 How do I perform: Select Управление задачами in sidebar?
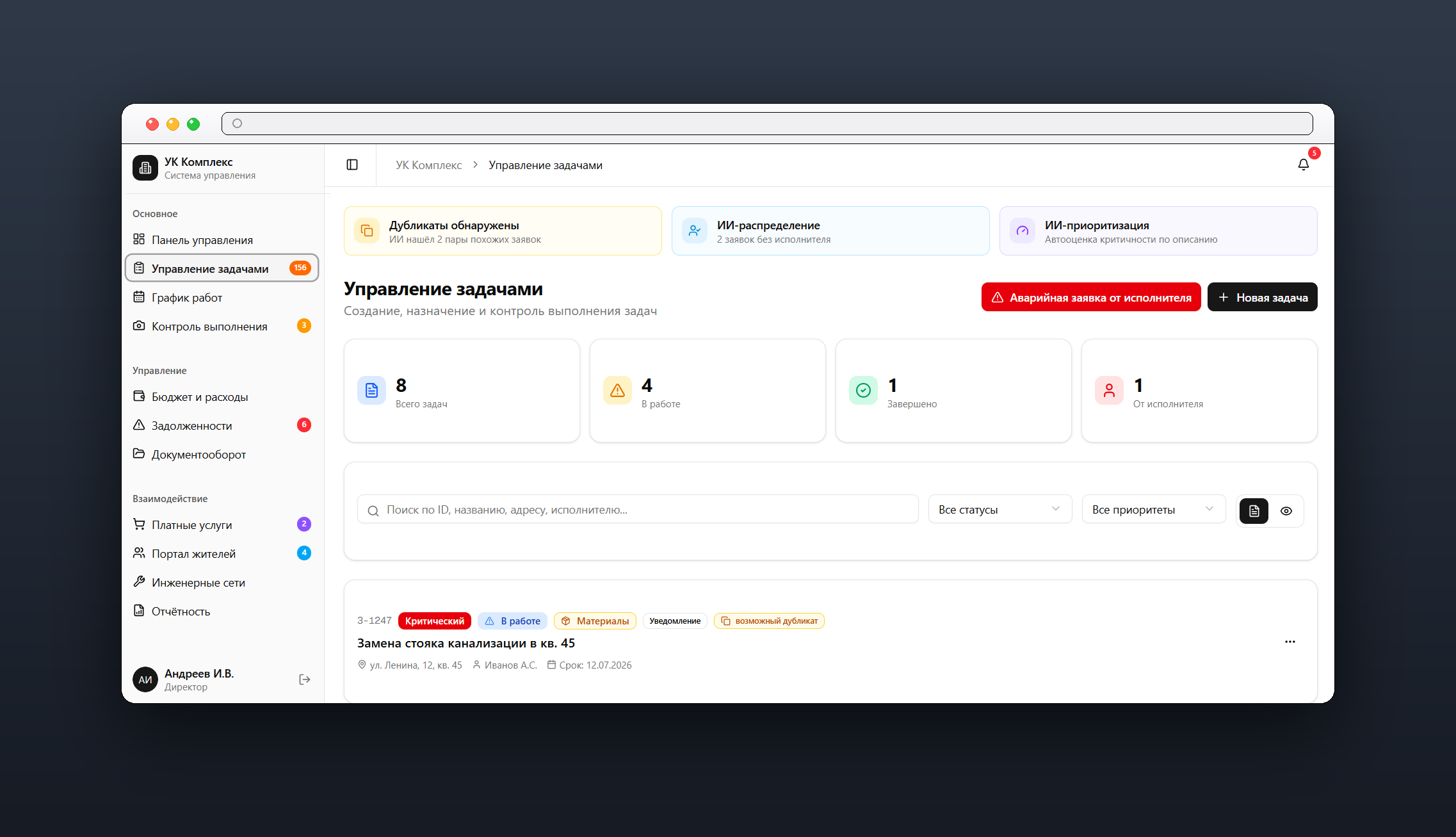point(222,268)
